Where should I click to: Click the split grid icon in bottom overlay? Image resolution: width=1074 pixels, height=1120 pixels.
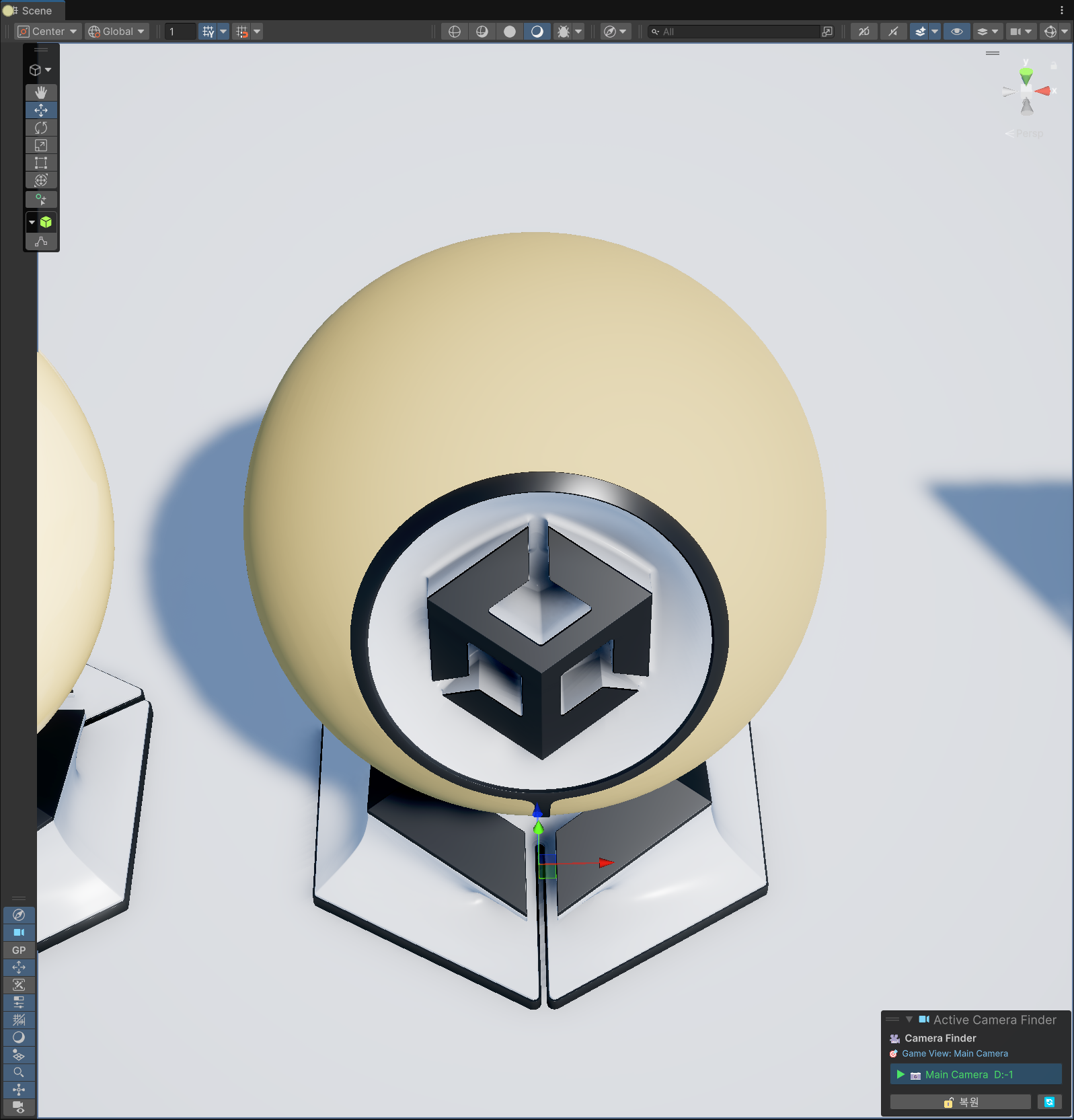point(19,1020)
